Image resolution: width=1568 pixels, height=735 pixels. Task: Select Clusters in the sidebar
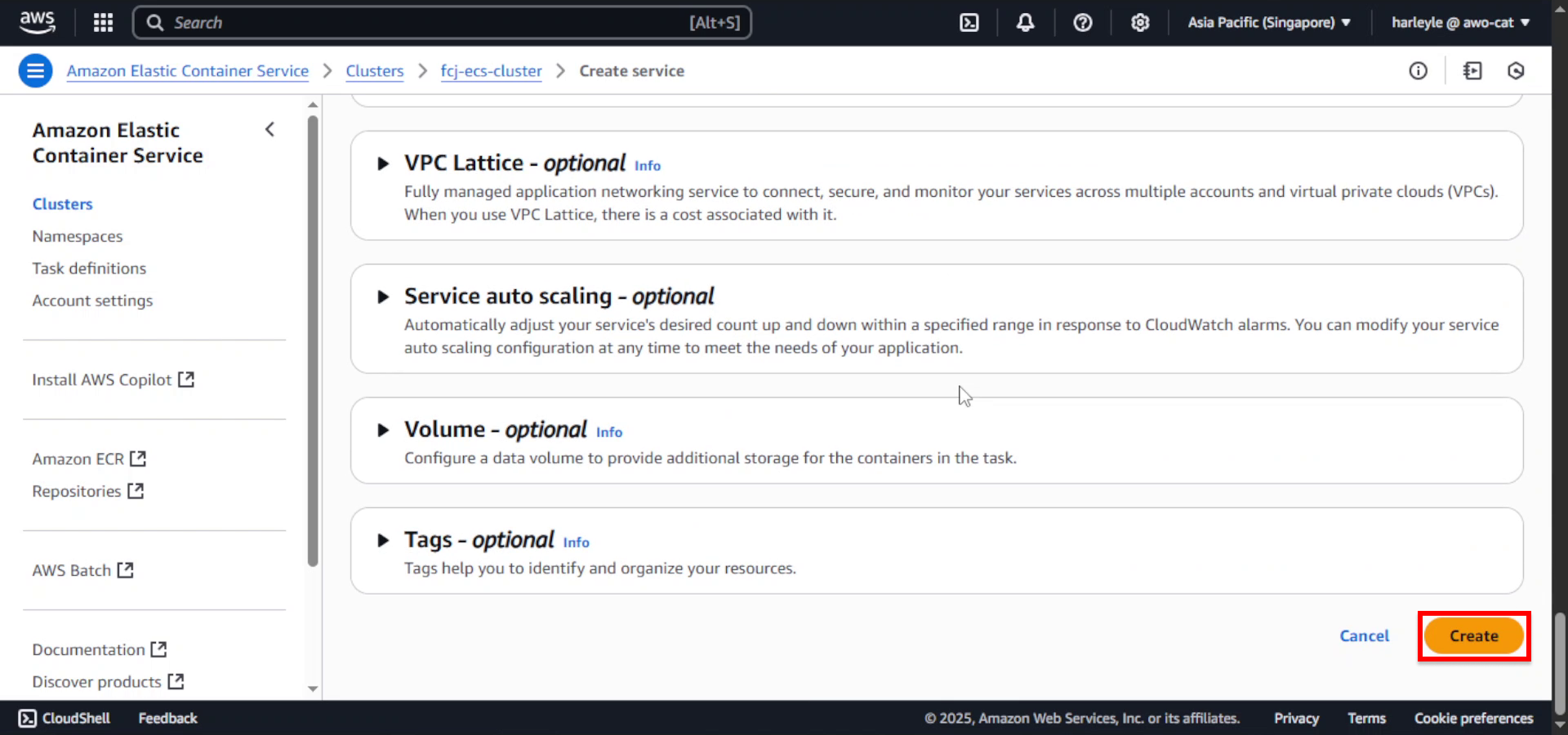[62, 204]
